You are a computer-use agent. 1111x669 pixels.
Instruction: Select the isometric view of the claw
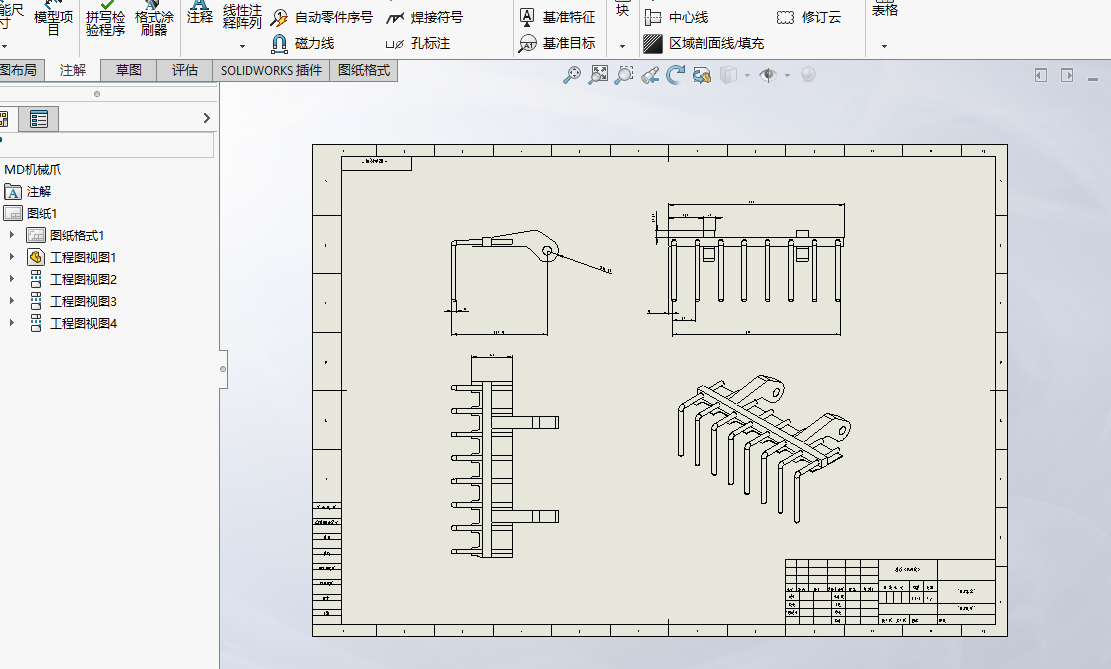point(764,449)
